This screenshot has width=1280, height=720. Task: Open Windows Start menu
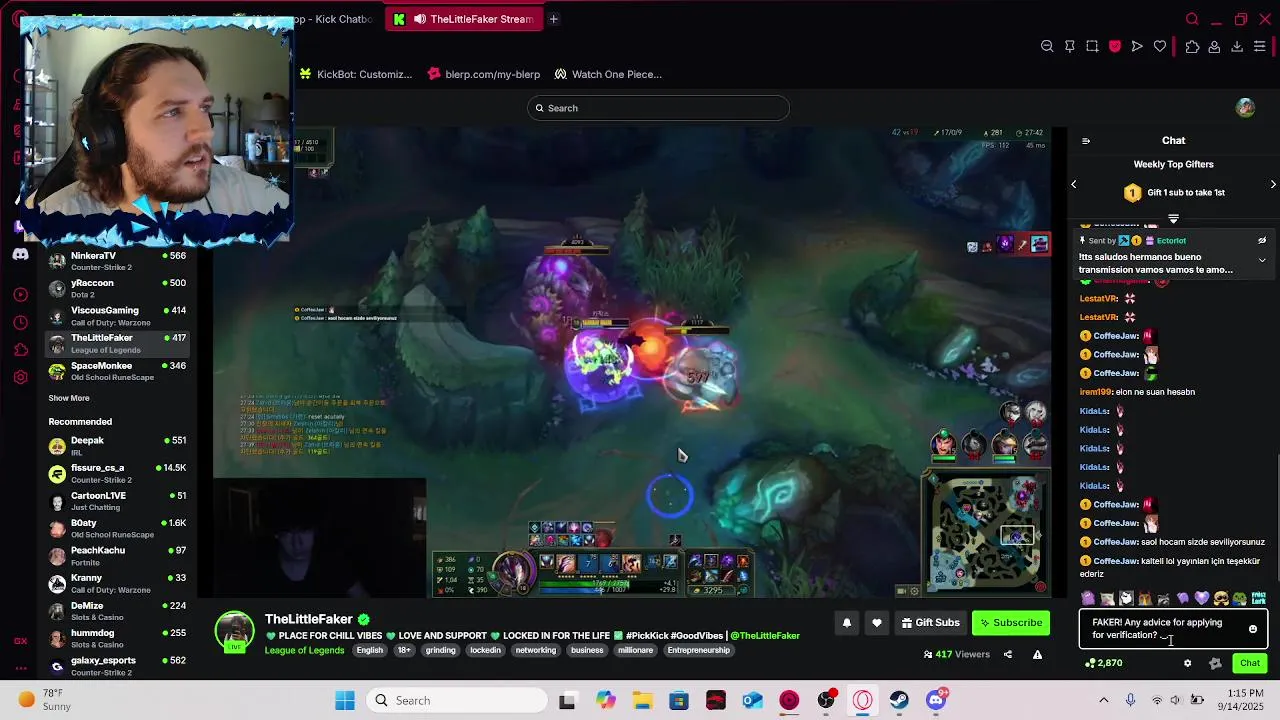(x=345, y=700)
